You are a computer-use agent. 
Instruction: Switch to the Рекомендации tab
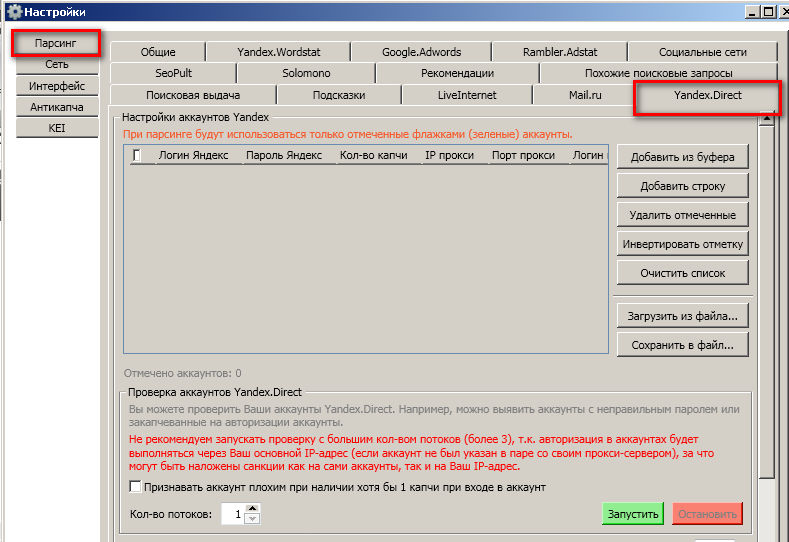[x=457, y=73]
